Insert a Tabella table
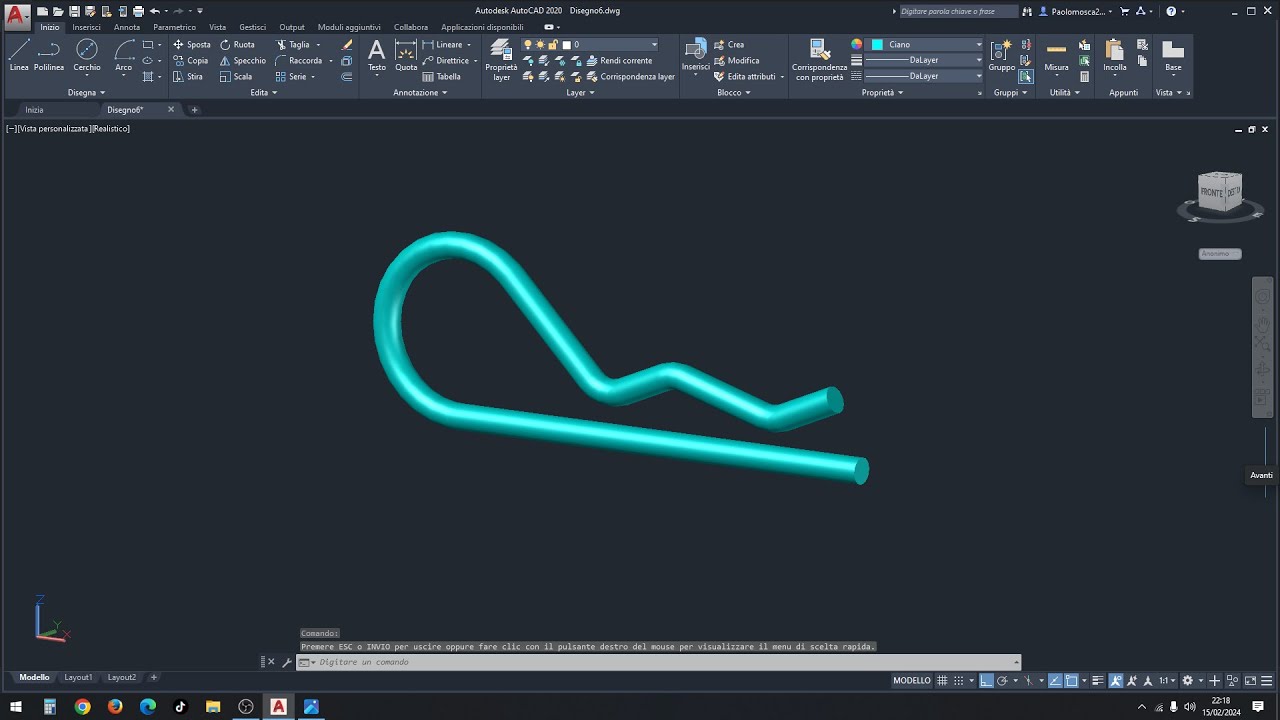This screenshot has width=1280, height=720. (x=441, y=77)
